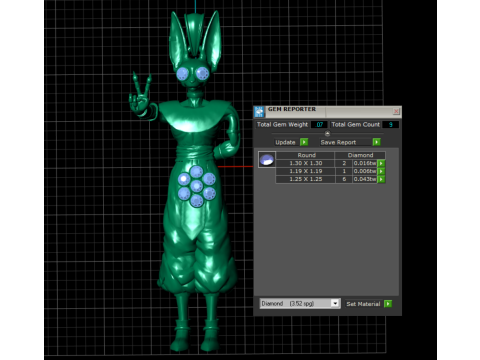Click the green arrow next to Save Report
The height and width of the screenshot is (360, 480).
[377, 142]
